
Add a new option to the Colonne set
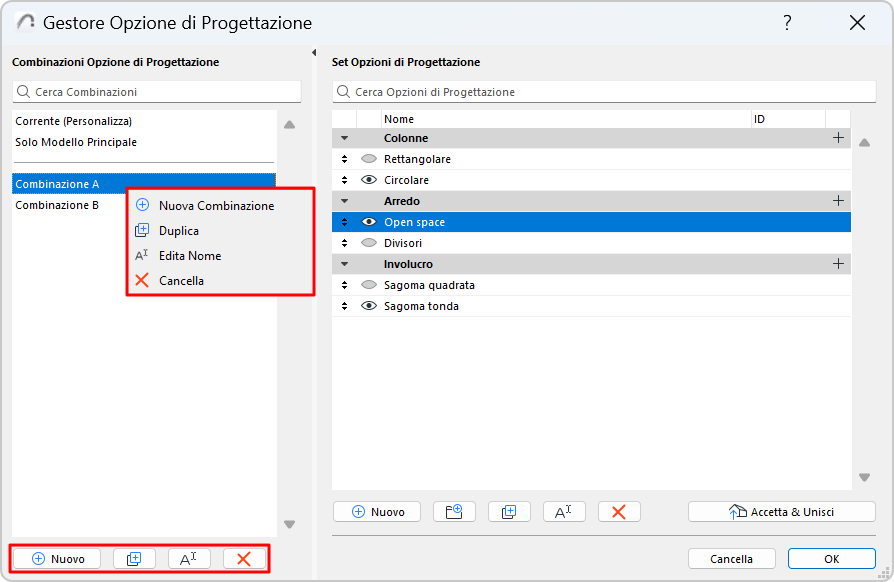838,138
